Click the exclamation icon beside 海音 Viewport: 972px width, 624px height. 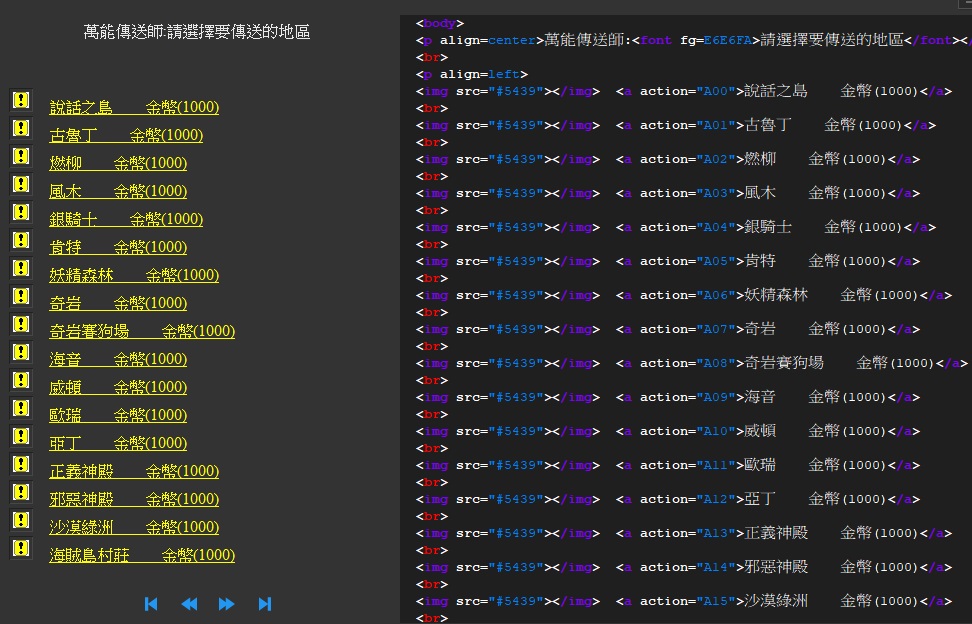point(21,352)
